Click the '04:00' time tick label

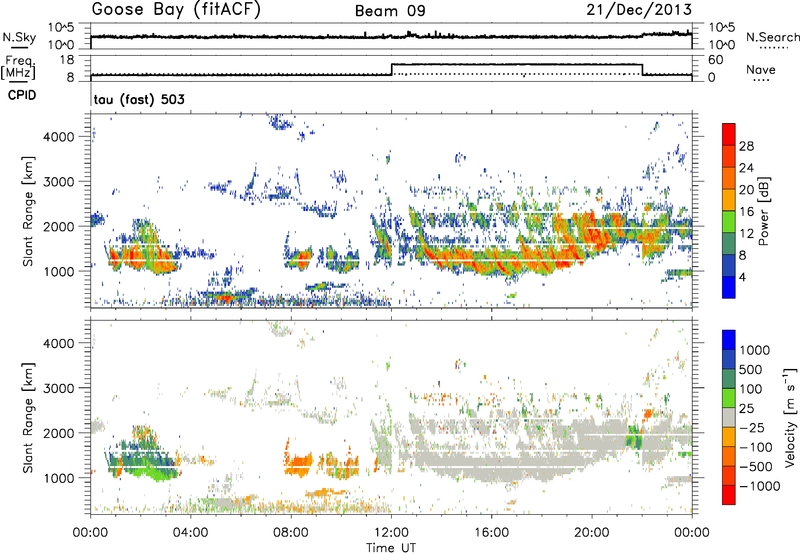tap(191, 533)
